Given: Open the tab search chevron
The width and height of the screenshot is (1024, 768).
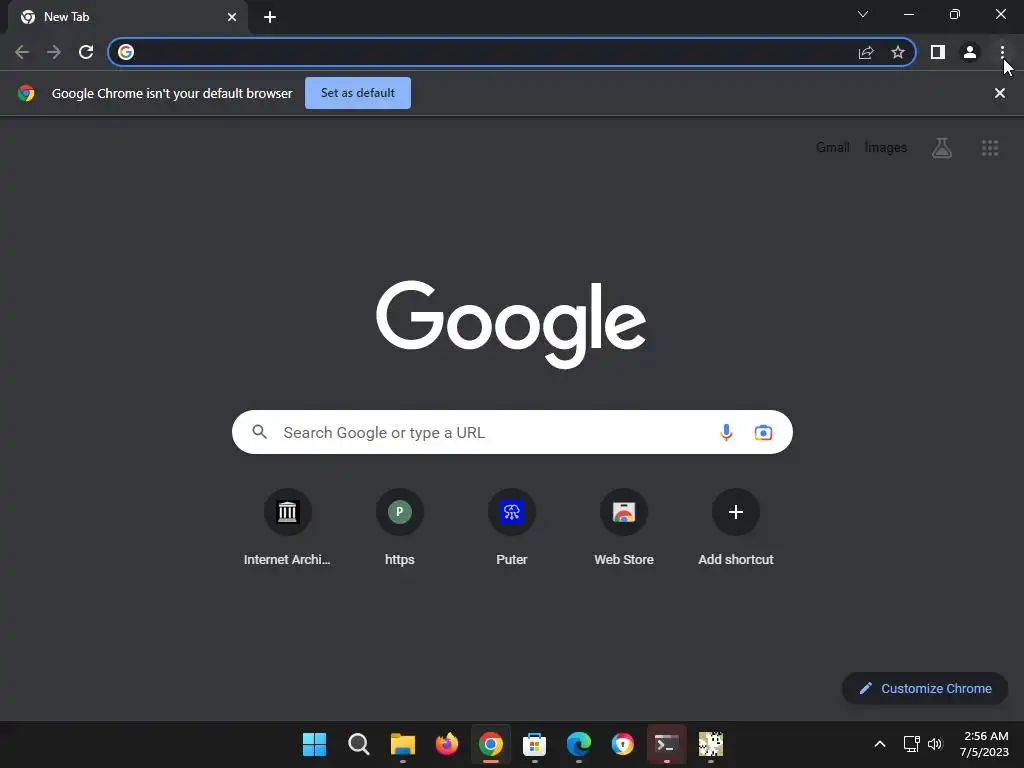Looking at the screenshot, I should click(x=863, y=14).
